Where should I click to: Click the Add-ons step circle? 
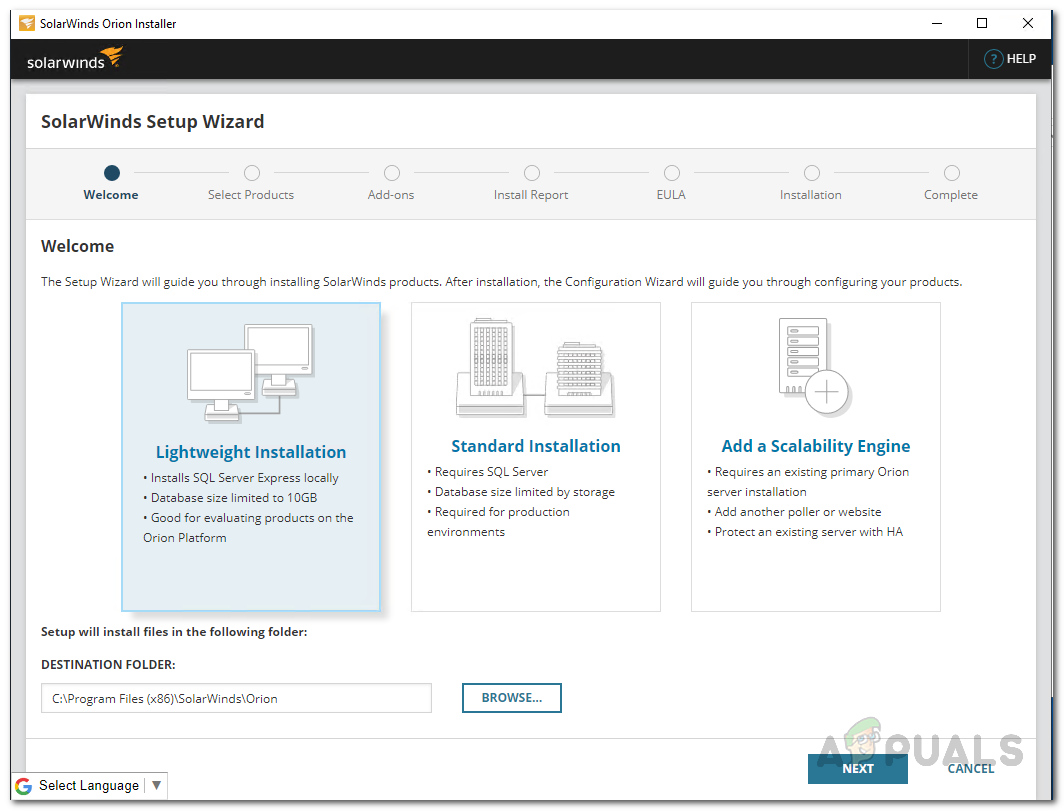[x=392, y=173]
